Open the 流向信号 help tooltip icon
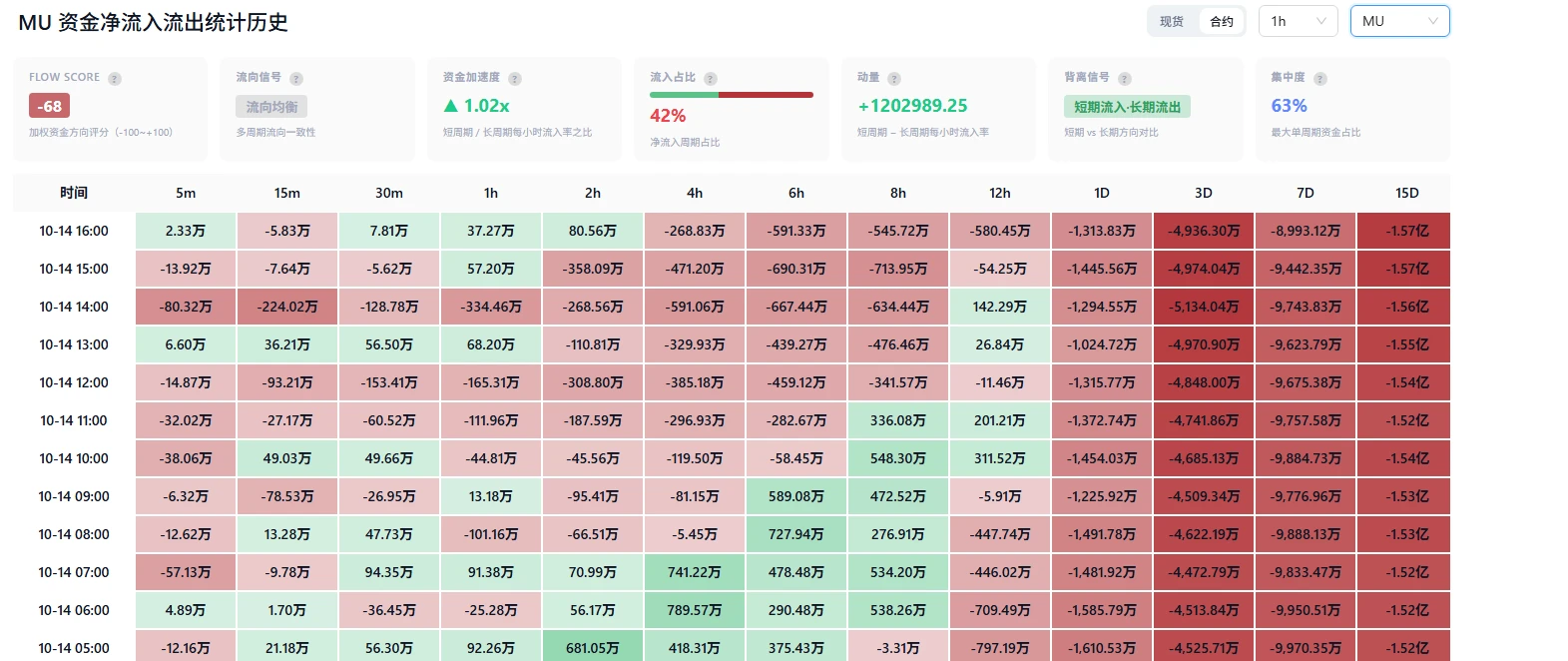Screen dimensions: 1568x661 296,79
